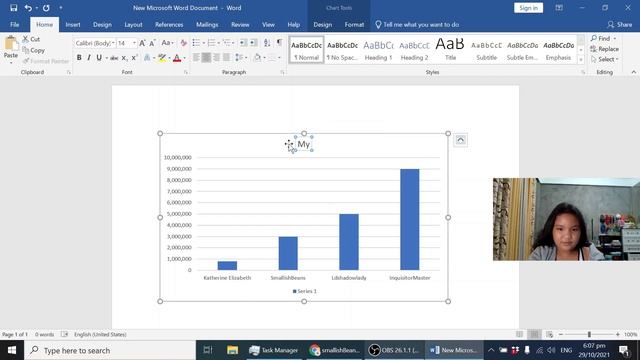Click the Share button
This screenshot has height=360, width=640.
pyautogui.click(x=620, y=24)
